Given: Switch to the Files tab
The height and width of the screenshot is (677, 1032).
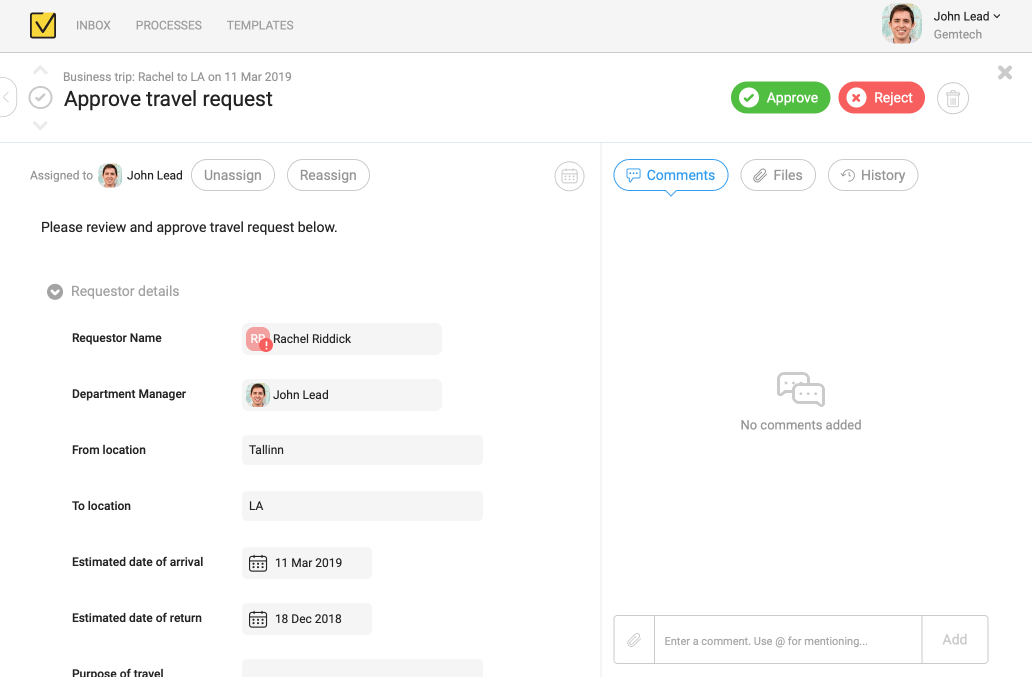Looking at the screenshot, I should click(x=778, y=175).
